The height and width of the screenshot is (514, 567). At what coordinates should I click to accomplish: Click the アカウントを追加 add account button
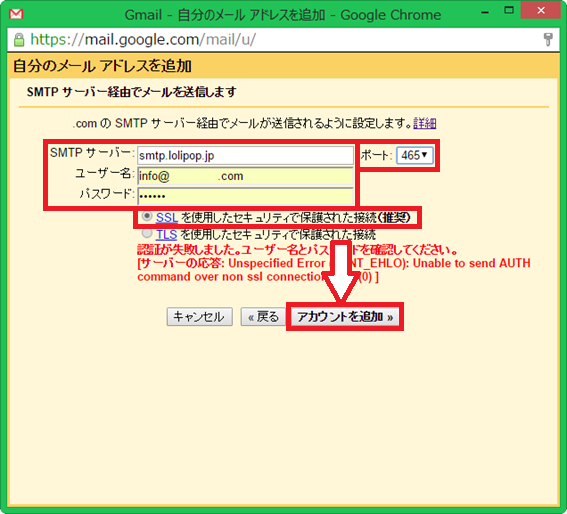pyautogui.click(x=345, y=317)
